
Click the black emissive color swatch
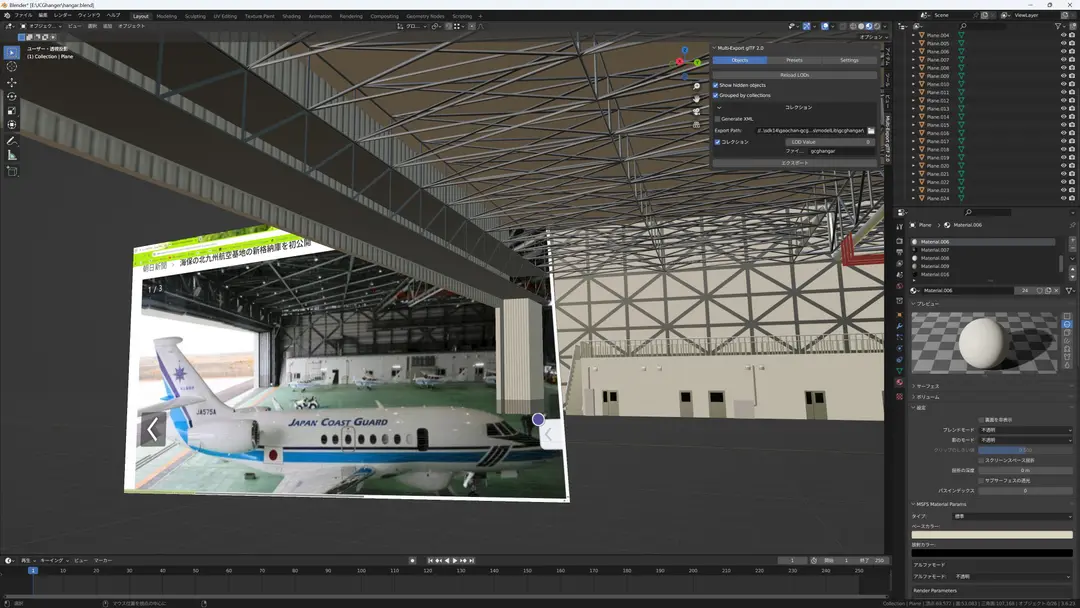coord(992,553)
